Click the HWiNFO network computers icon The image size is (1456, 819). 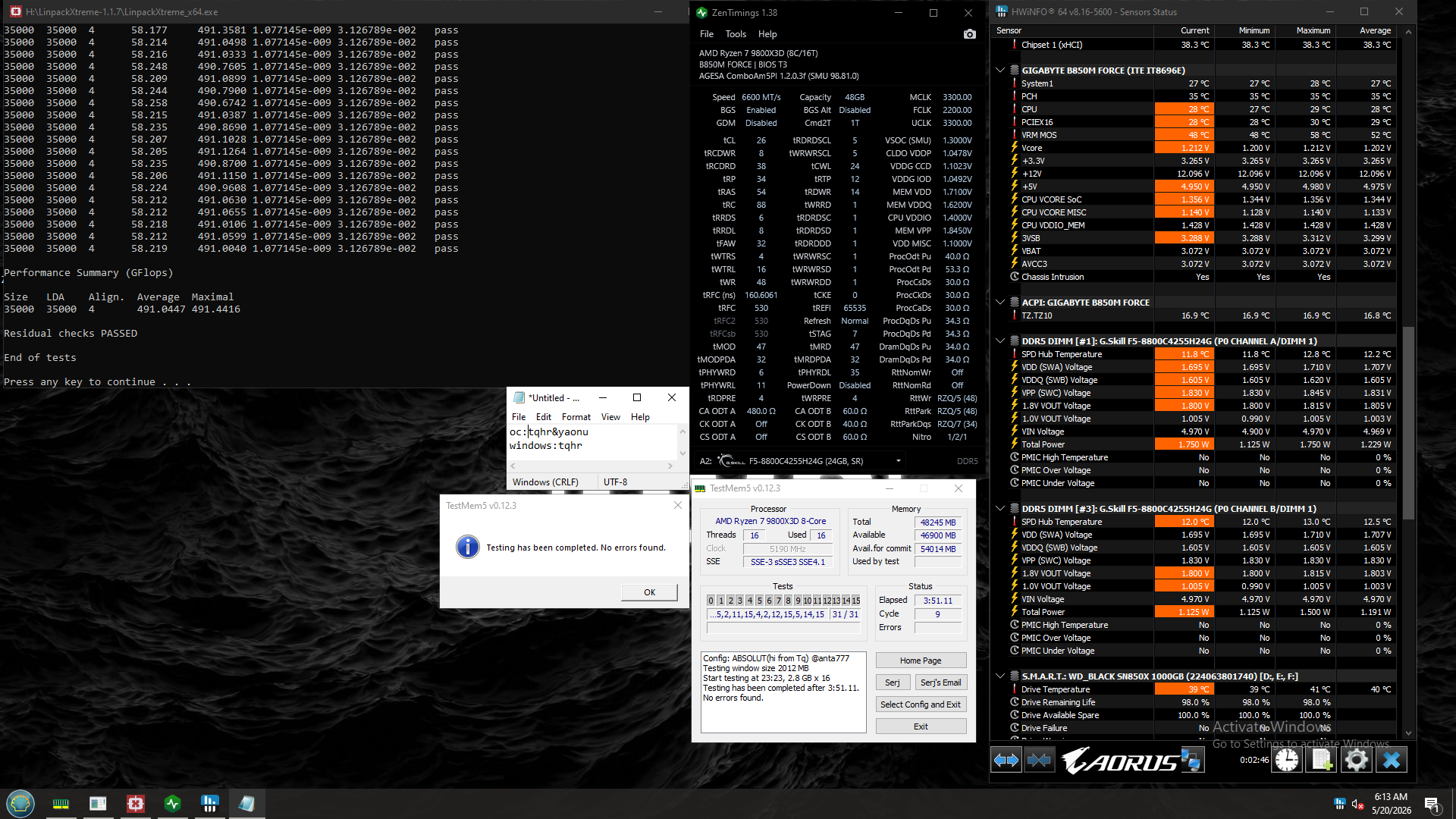[x=1191, y=760]
